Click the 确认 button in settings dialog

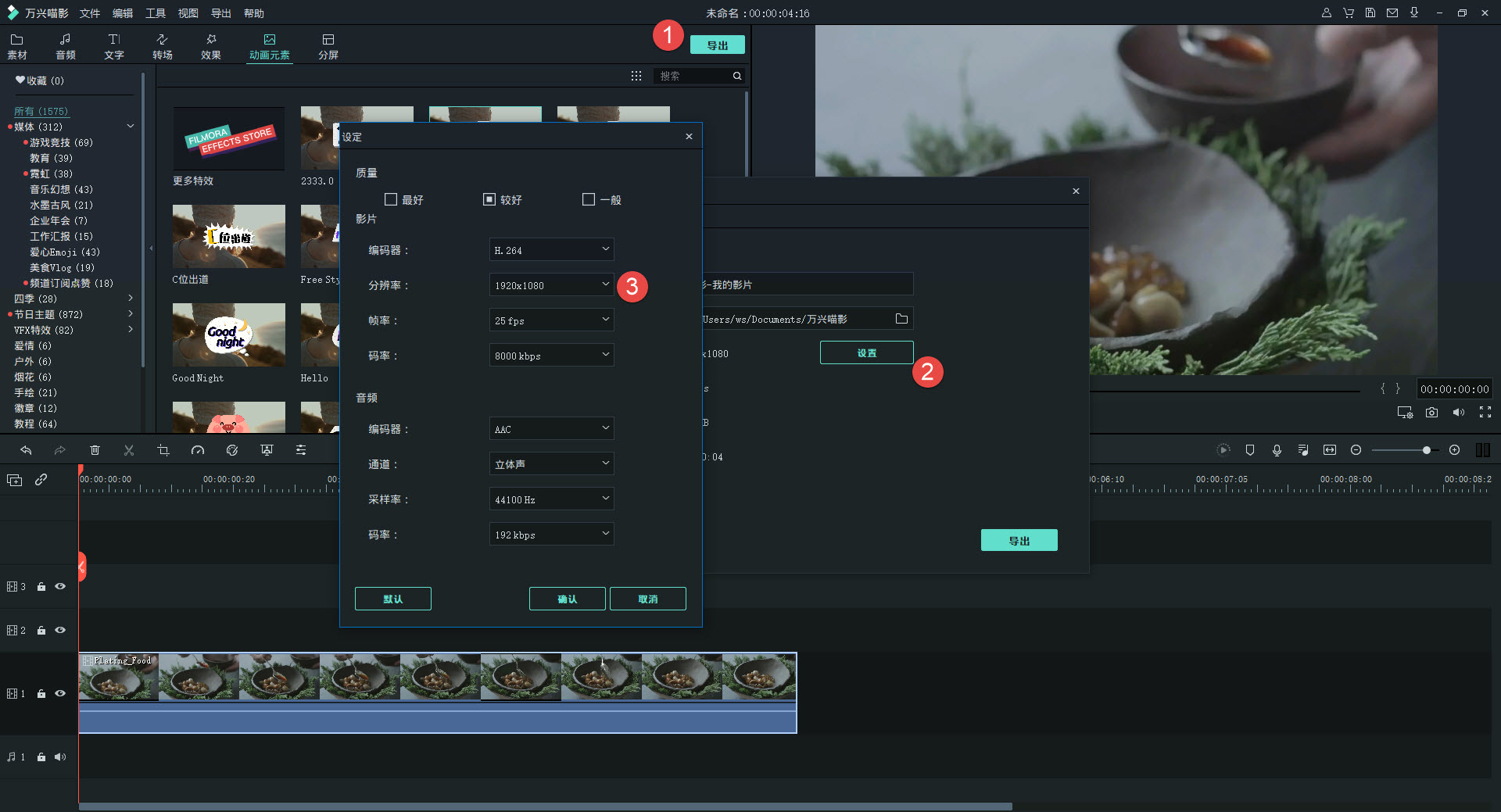(x=567, y=599)
